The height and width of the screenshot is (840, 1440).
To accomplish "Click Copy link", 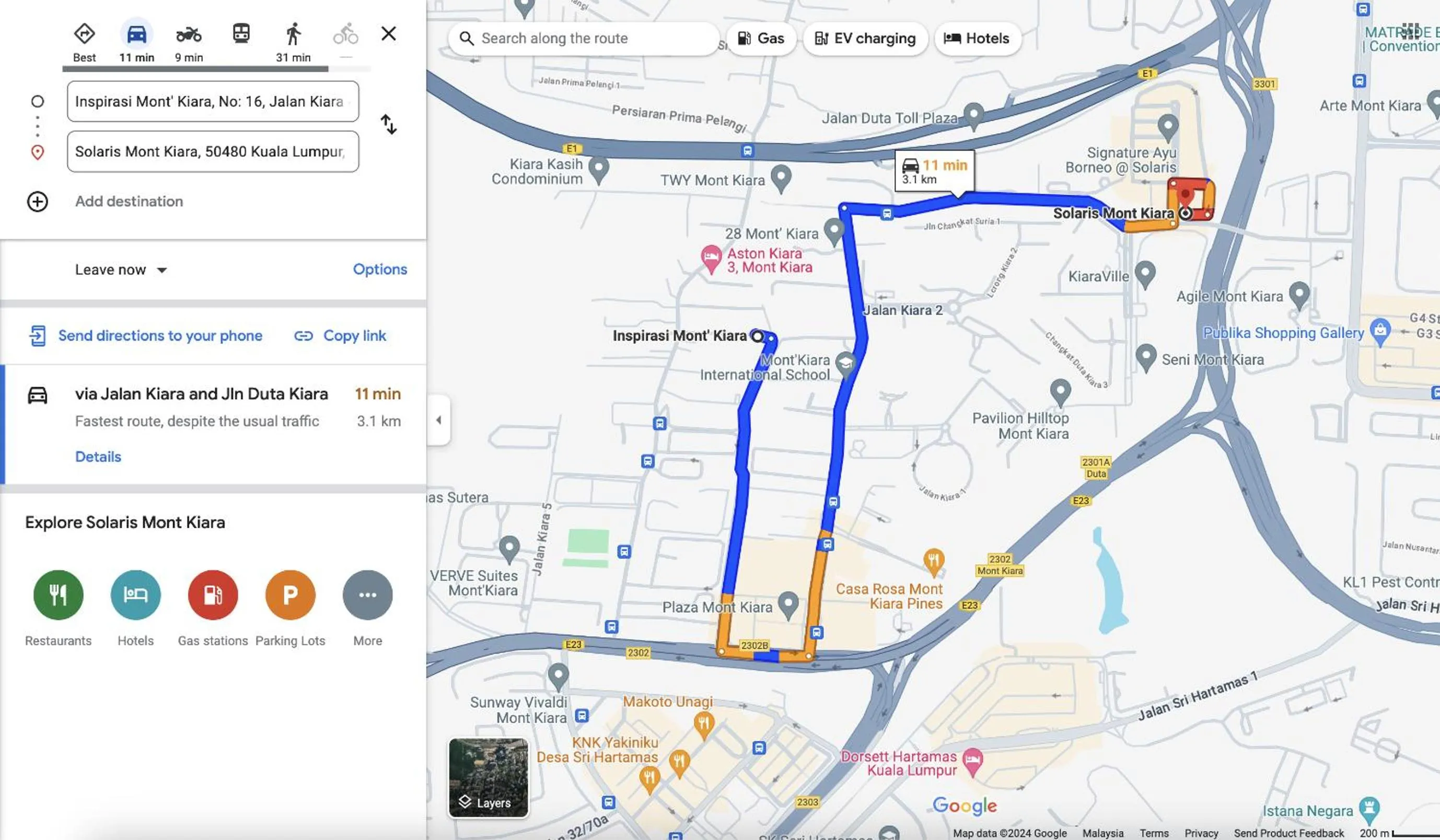I will [x=340, y=335].
